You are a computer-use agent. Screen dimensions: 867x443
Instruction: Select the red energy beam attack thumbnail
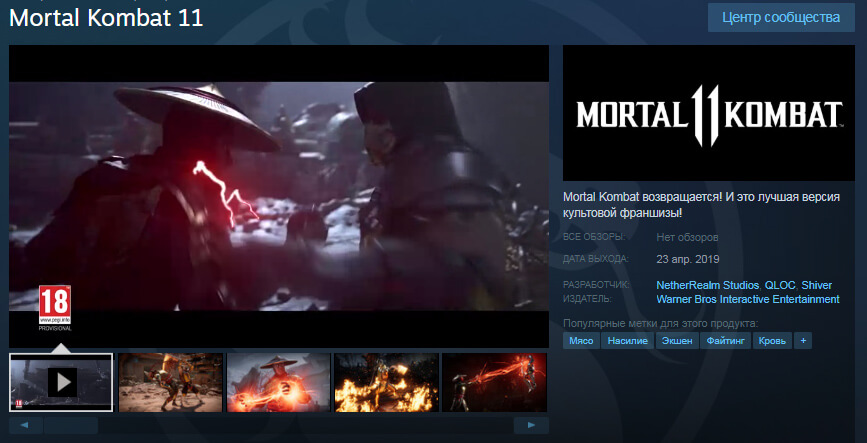(495, 383)
